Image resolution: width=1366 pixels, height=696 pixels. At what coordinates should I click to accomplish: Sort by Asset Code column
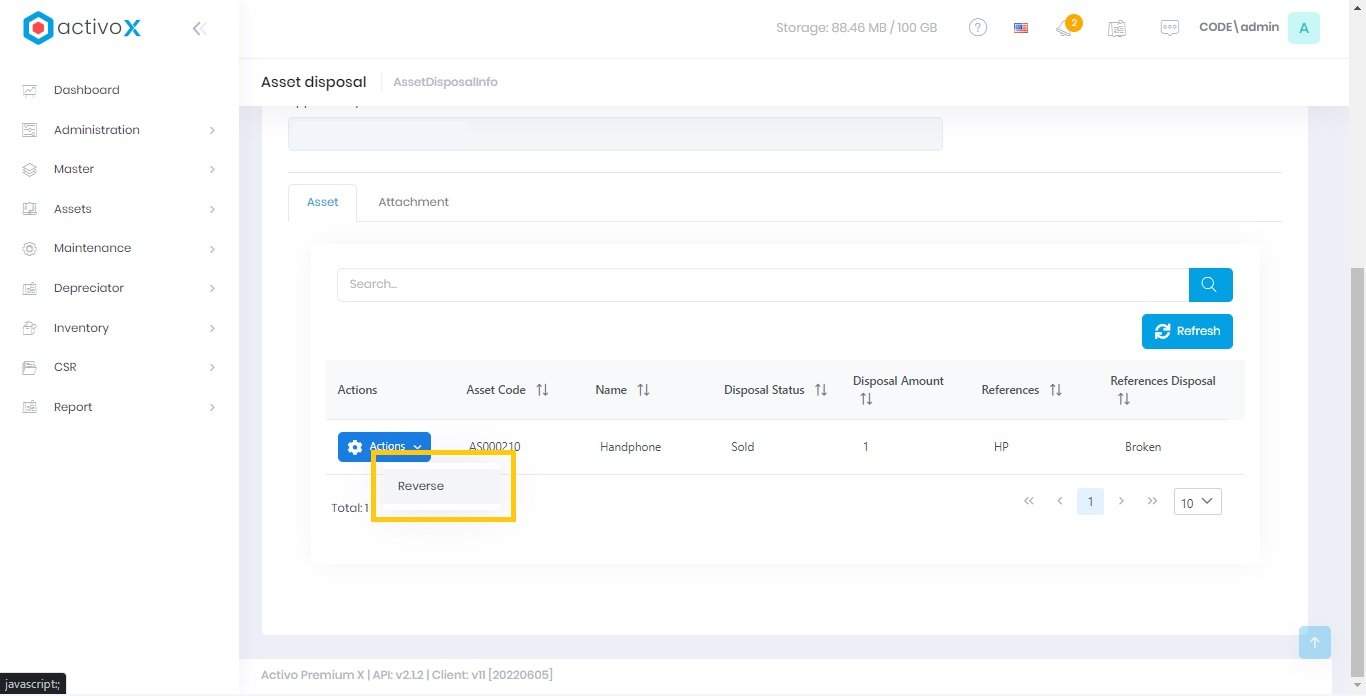542,390
